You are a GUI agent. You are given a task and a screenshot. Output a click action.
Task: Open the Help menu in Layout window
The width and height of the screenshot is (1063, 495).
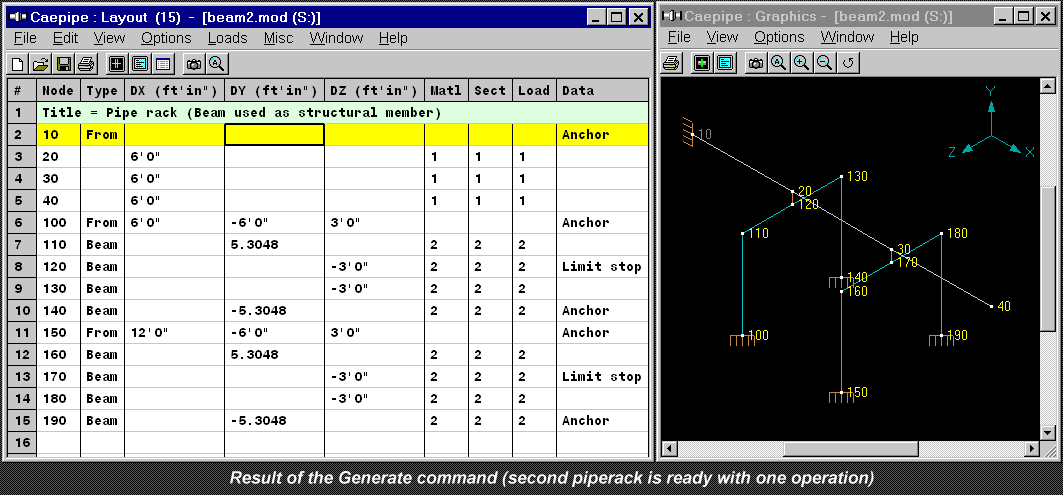393,39
